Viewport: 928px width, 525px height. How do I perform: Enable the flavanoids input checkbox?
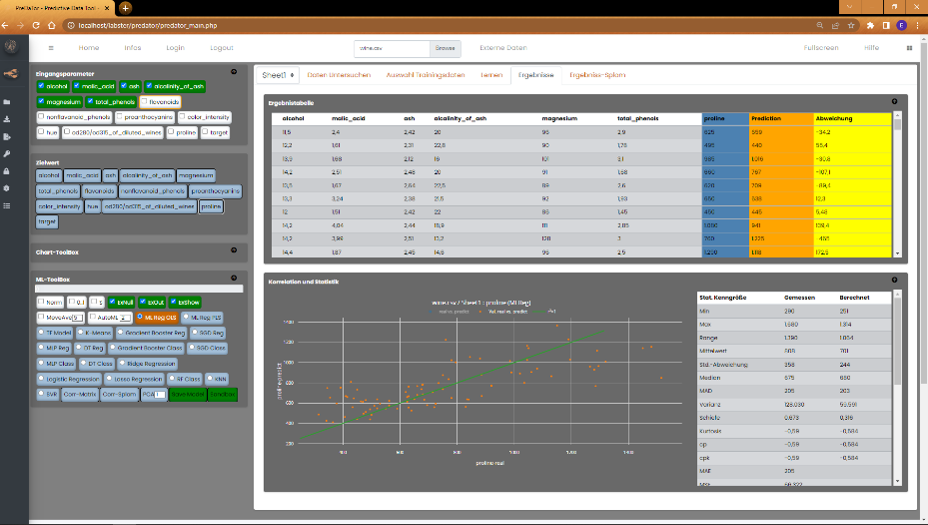145,102
